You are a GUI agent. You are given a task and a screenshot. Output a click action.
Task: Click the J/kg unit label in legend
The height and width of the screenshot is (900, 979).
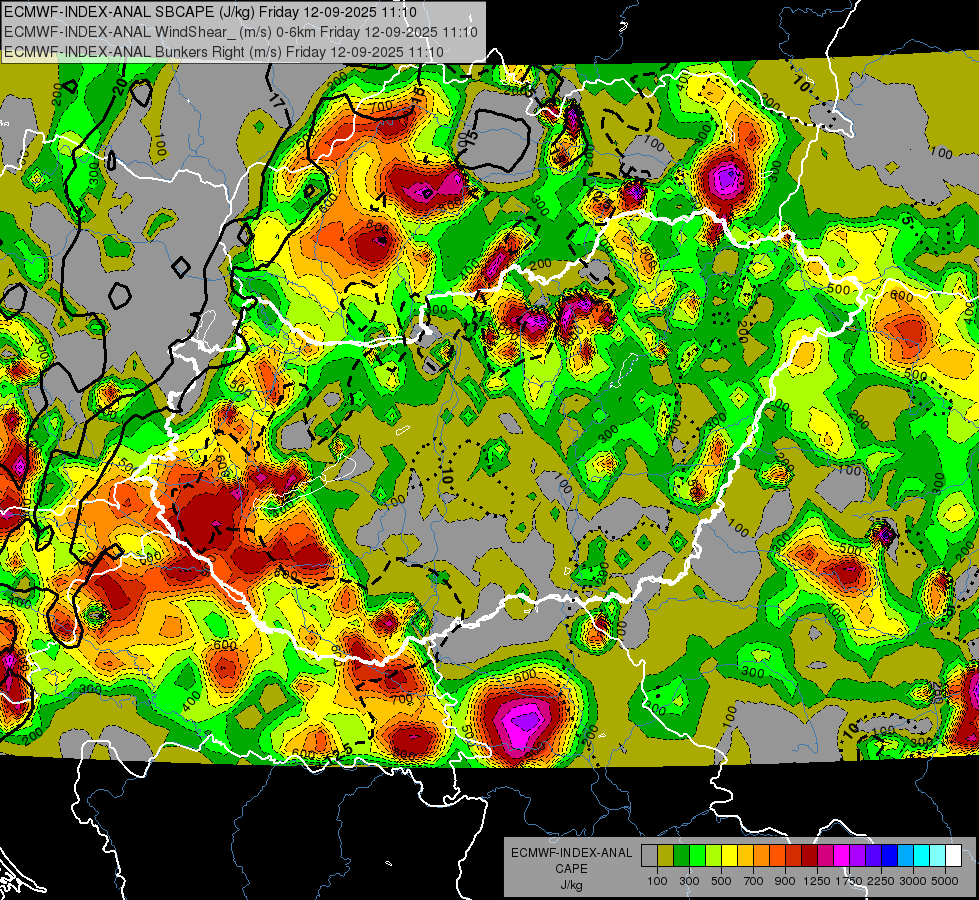tap(571, 885)
